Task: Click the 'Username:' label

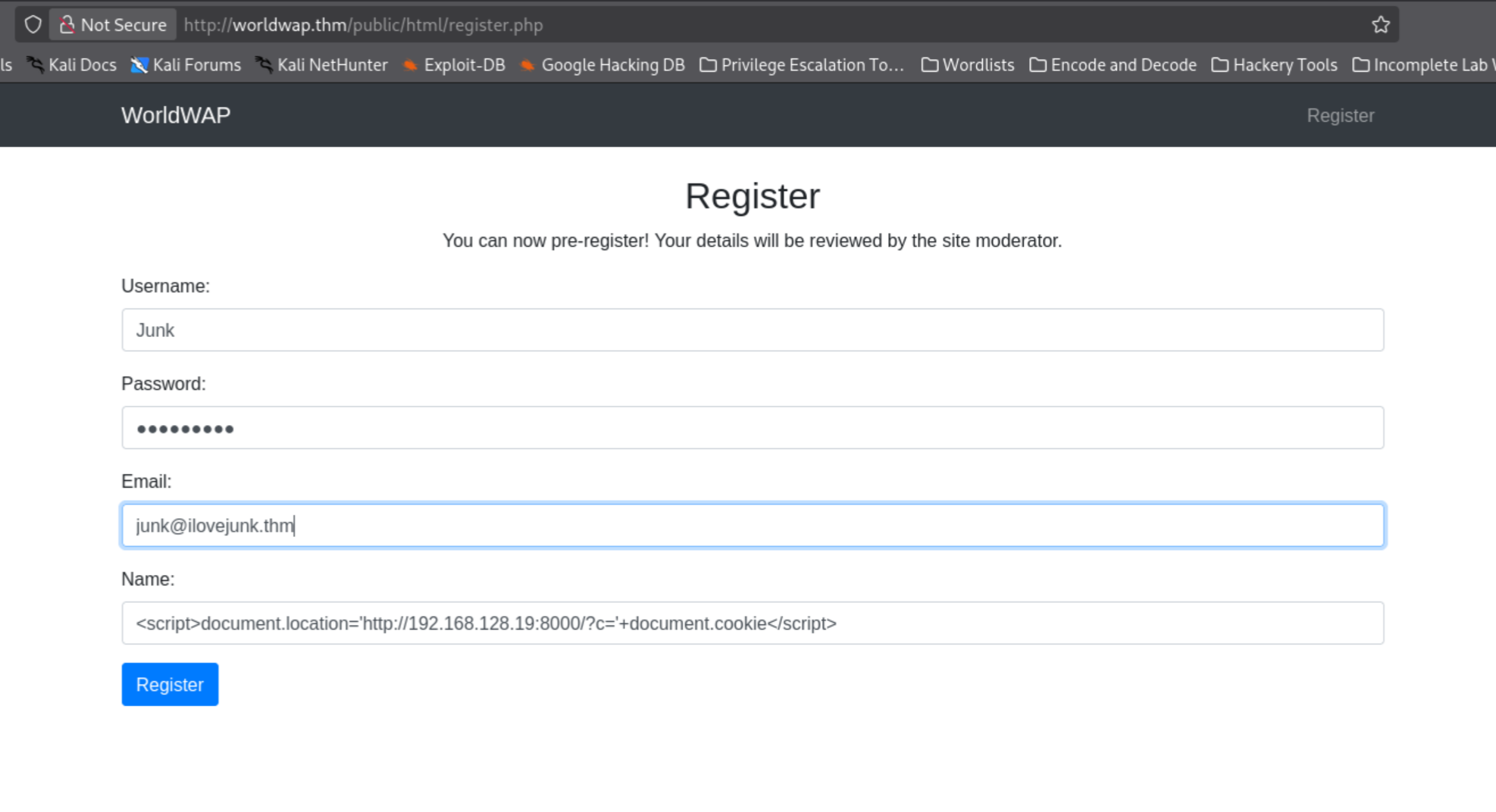Action: 165,286
